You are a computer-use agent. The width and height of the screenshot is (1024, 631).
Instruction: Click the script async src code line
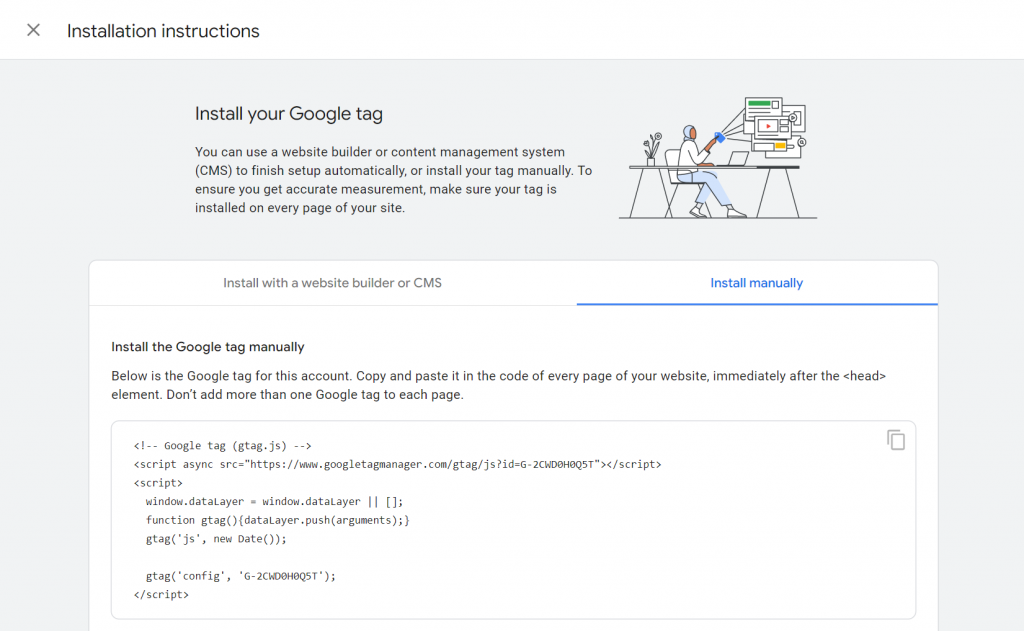click(x=396, y=464)
